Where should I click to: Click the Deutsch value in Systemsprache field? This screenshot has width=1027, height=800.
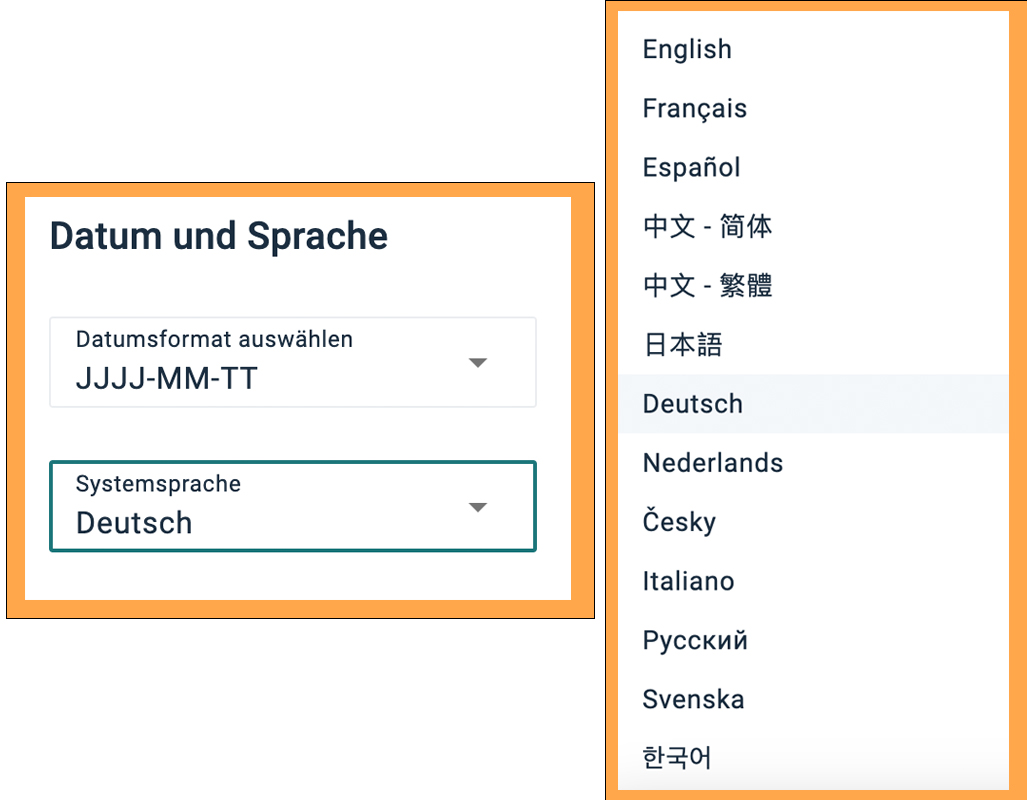point(134,523)
